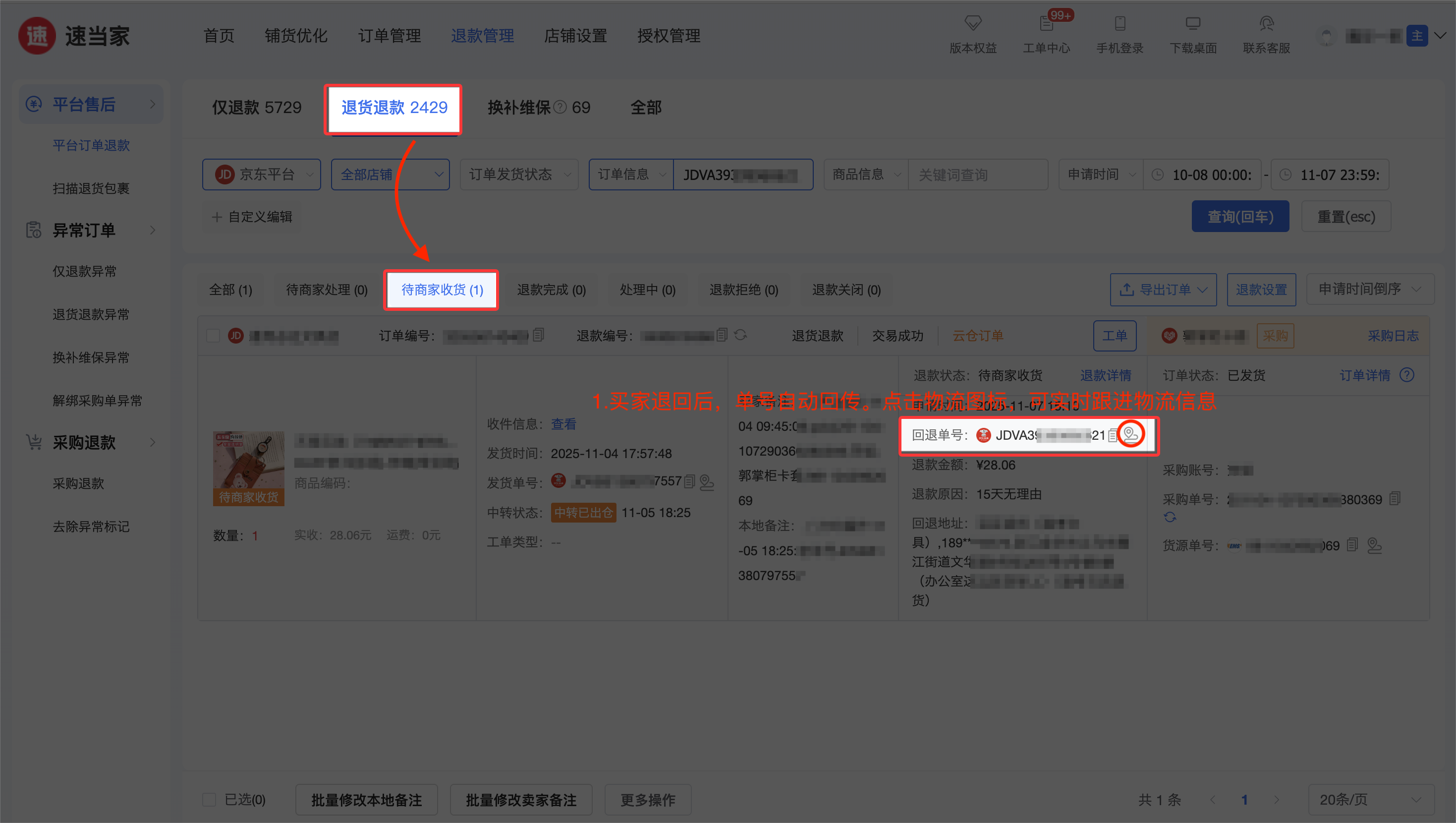Select 待商家处理 (0) status tab
The height and width of the screenshot is (823, 1456).
point(327,290)
